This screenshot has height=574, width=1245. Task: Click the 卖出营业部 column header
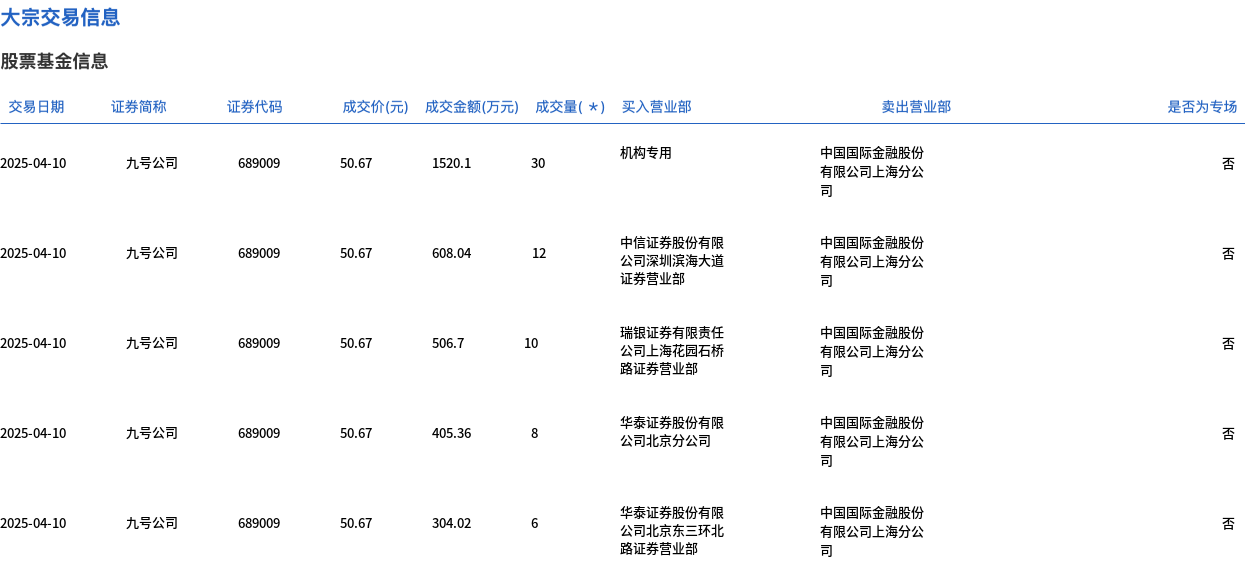(x=916, y=107)
